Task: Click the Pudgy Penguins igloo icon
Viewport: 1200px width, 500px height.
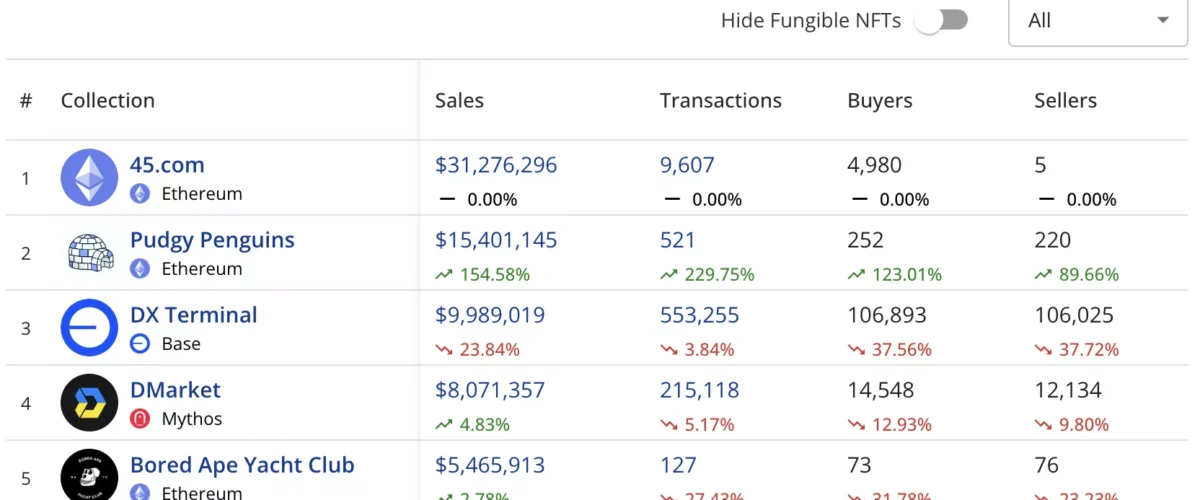Action: pyautogui.click(x=89, y=253)
